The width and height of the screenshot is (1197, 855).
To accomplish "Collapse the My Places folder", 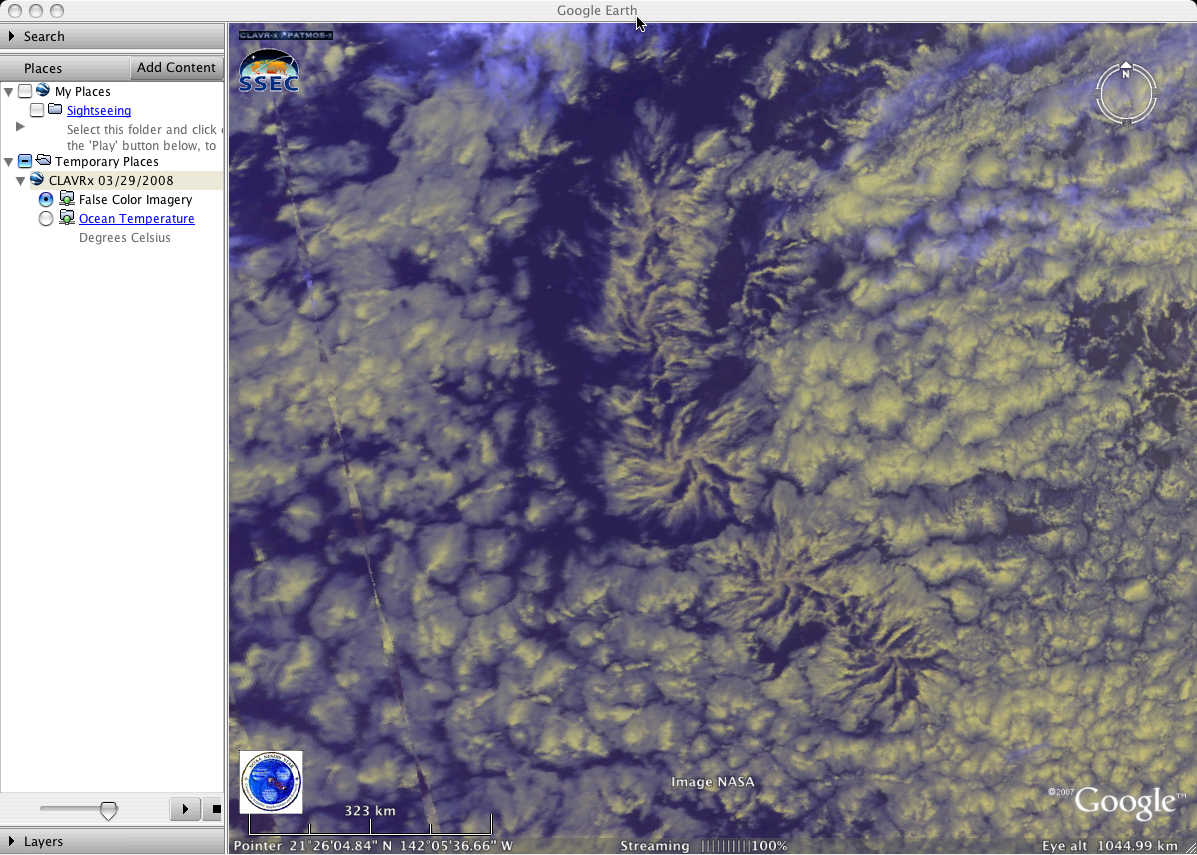I will (8, 92).
